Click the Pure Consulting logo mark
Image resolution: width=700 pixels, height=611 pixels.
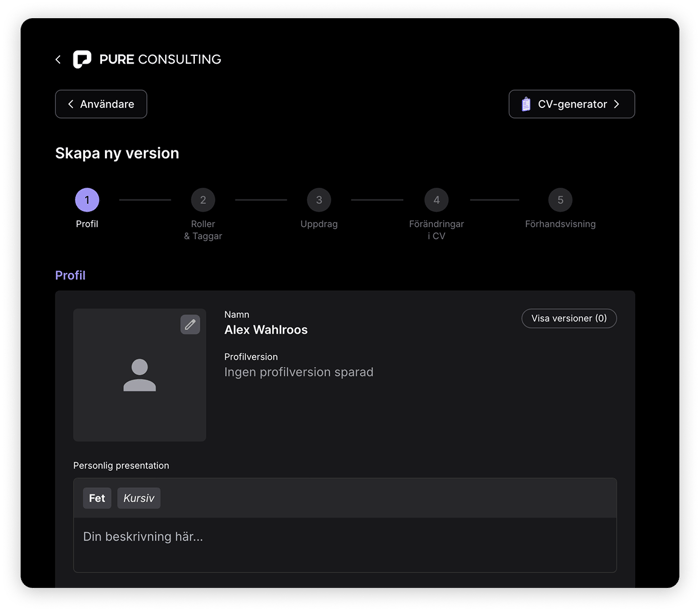[82, 60]
